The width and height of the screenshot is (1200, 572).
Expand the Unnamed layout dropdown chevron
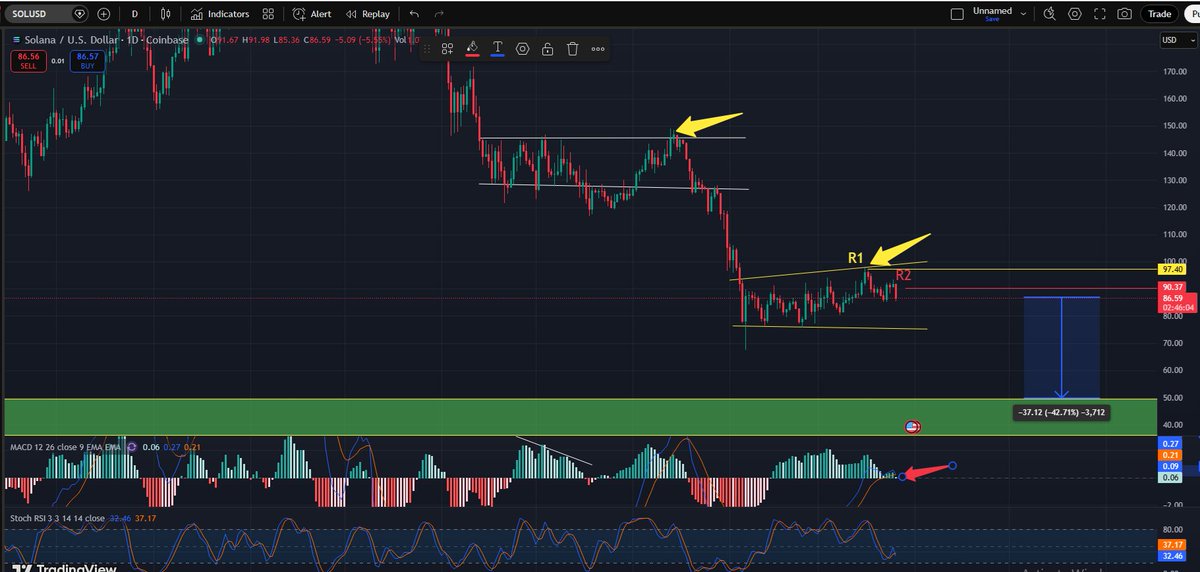point(1023,14)
